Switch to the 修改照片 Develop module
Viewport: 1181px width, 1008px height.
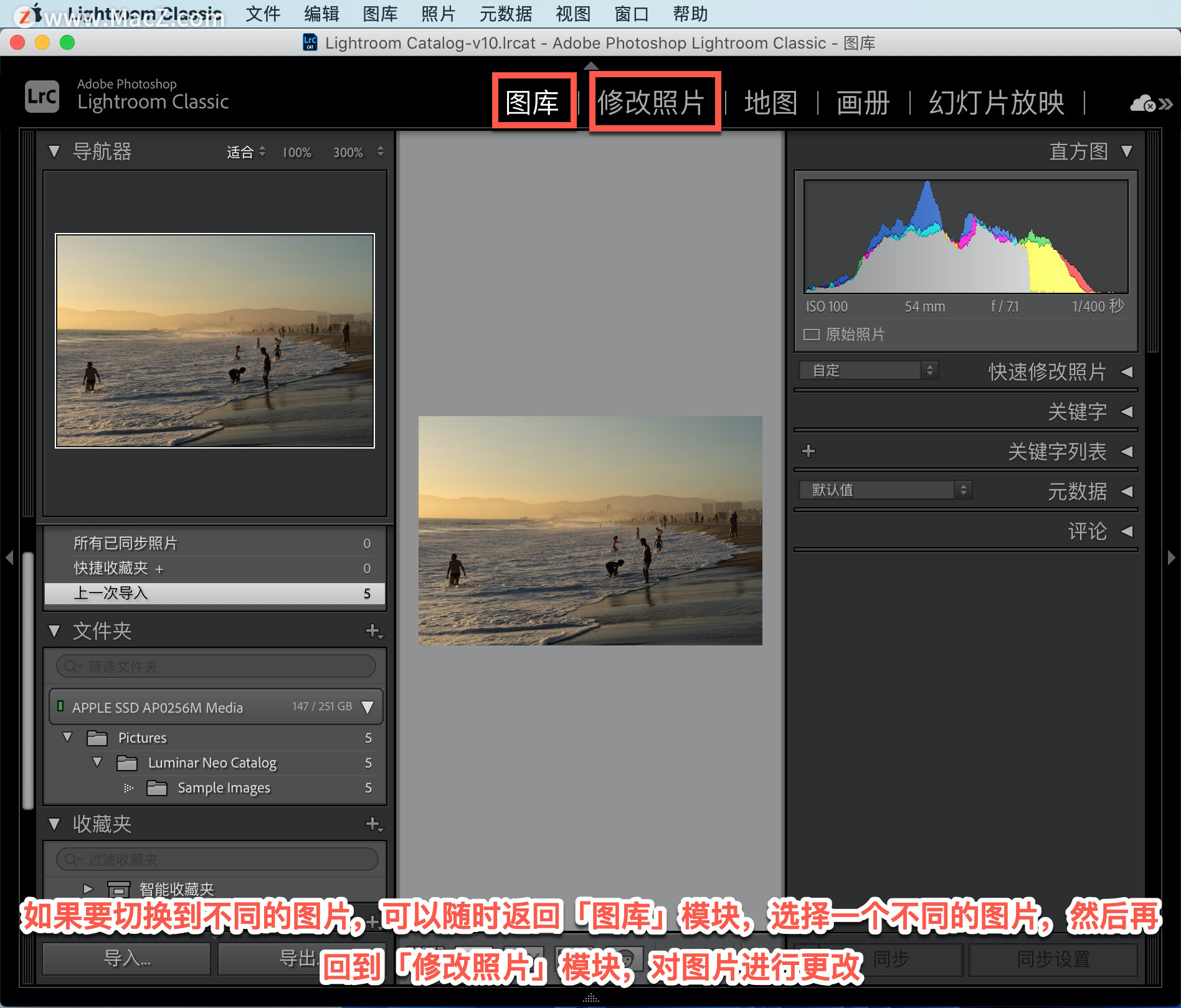click(x=652, y=103)
